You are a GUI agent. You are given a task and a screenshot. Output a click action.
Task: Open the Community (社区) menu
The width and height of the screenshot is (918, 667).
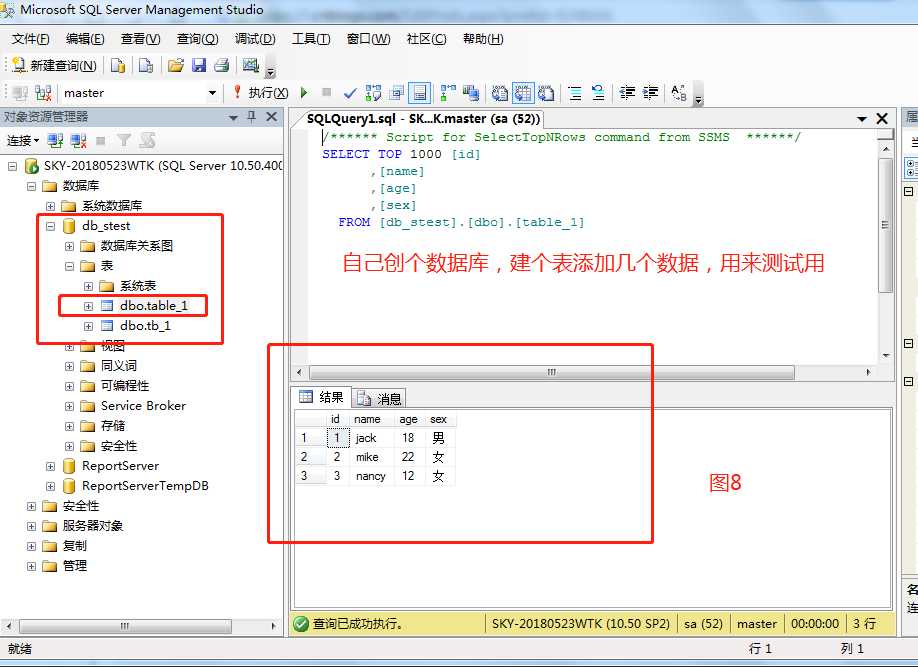[x=426, y=39]
